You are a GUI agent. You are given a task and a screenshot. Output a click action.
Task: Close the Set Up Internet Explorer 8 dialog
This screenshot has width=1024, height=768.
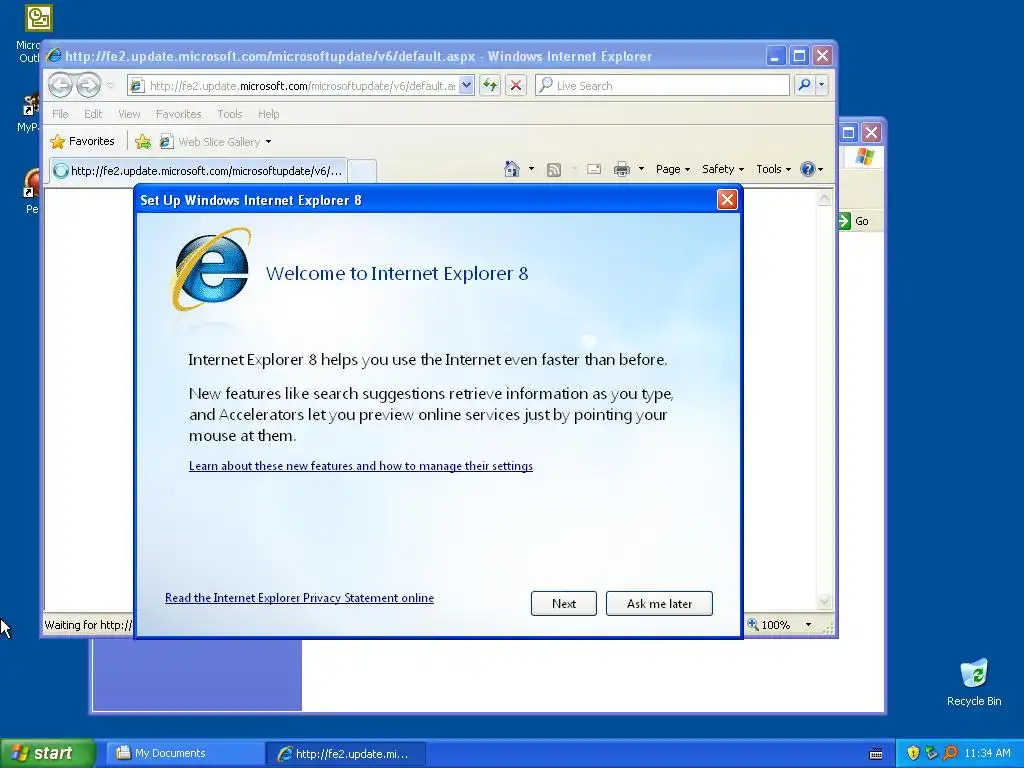[727, 200]
